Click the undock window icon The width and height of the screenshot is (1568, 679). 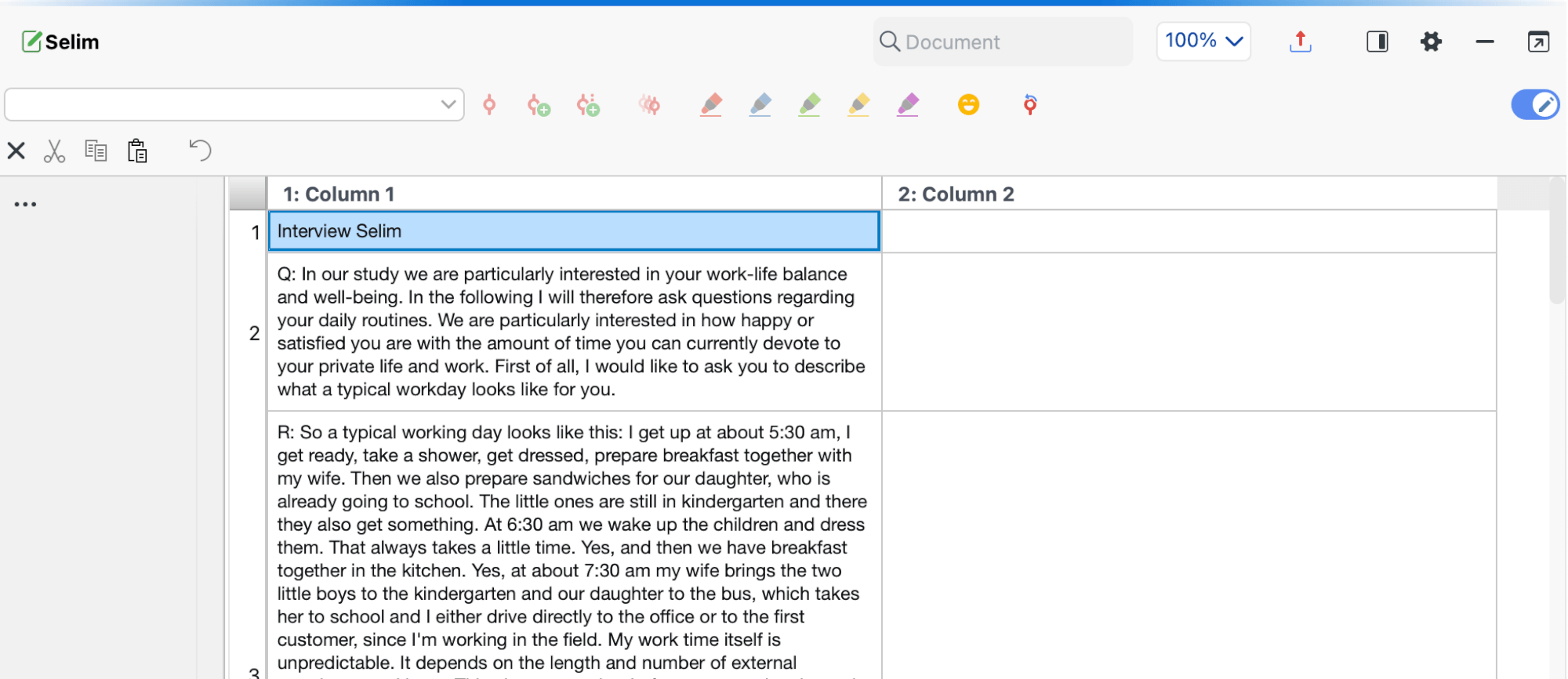coord(1538,42)
